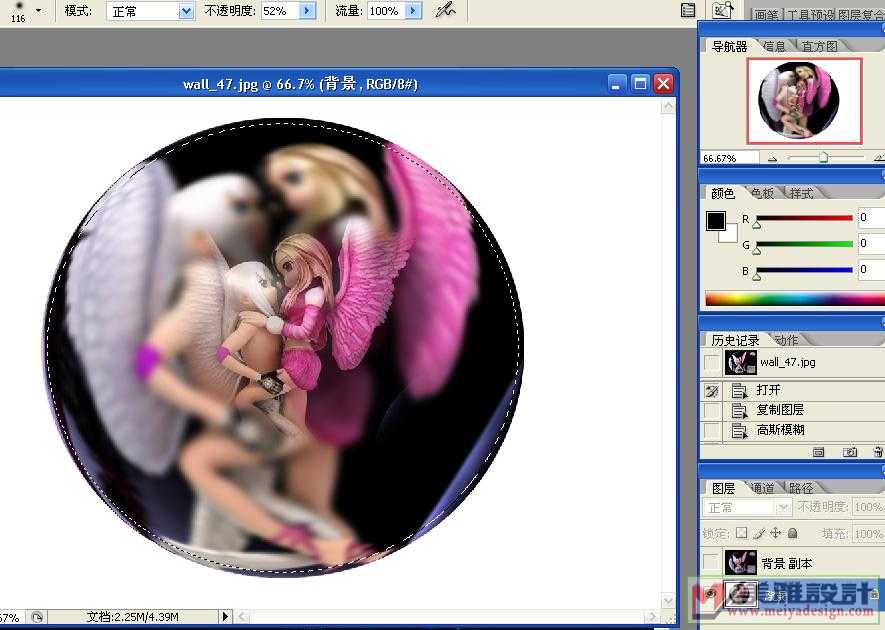Image resolution: width=885 pixels, height=630 pixels.
Task: Click the navigator zoom out icon
Action: 772,159
